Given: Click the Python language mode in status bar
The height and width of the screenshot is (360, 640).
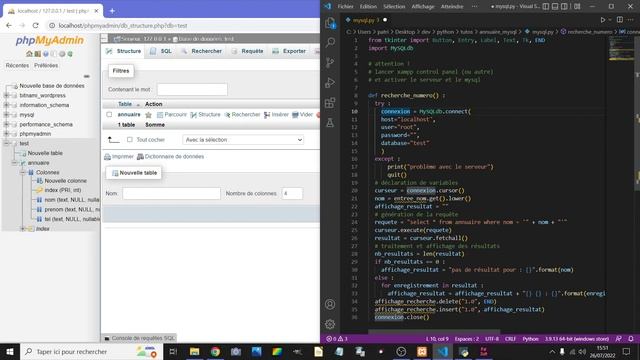Looking at the screenshot, I should [530, 339].
